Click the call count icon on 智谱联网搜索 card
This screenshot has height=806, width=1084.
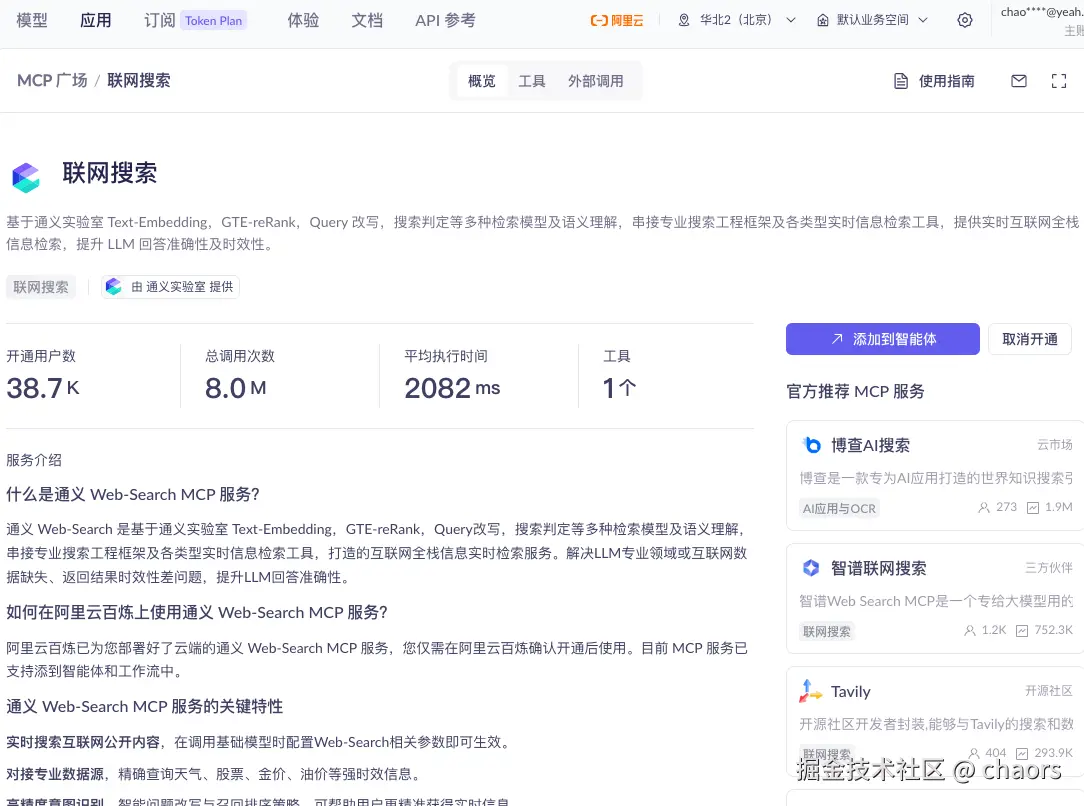pyautogui.click(x=1022, y=630)
